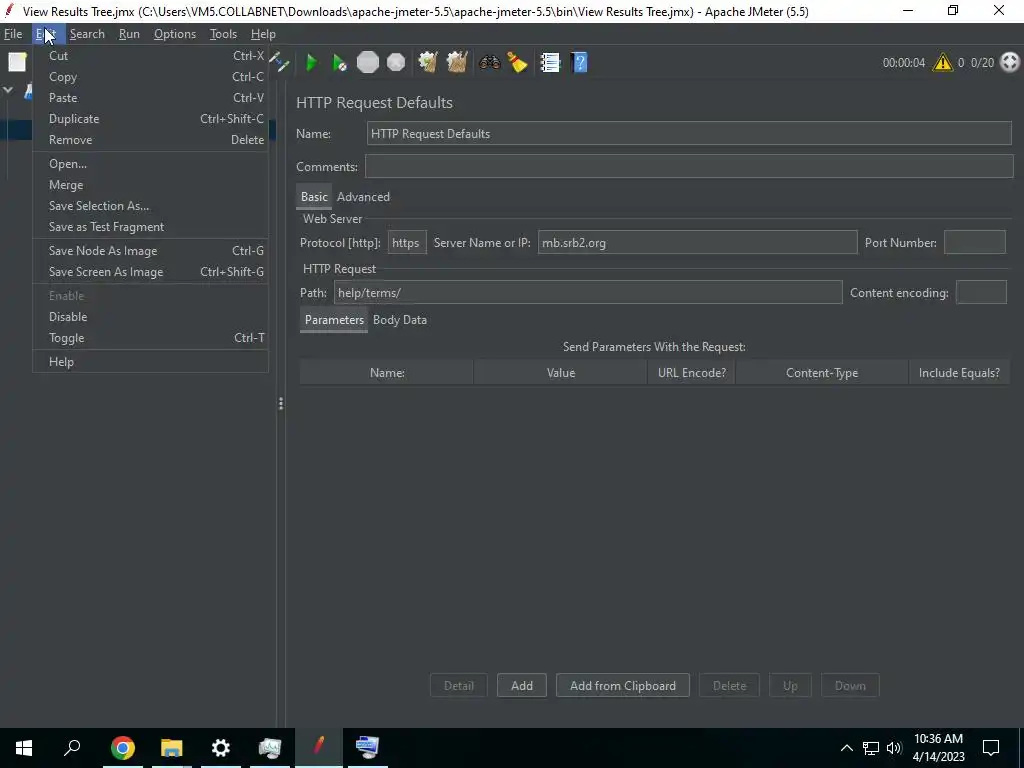Image resolution: width=1024 pixels, height=768 pixels.
Task: Choose Save Screen As Image
Action: tap(150, 272)
